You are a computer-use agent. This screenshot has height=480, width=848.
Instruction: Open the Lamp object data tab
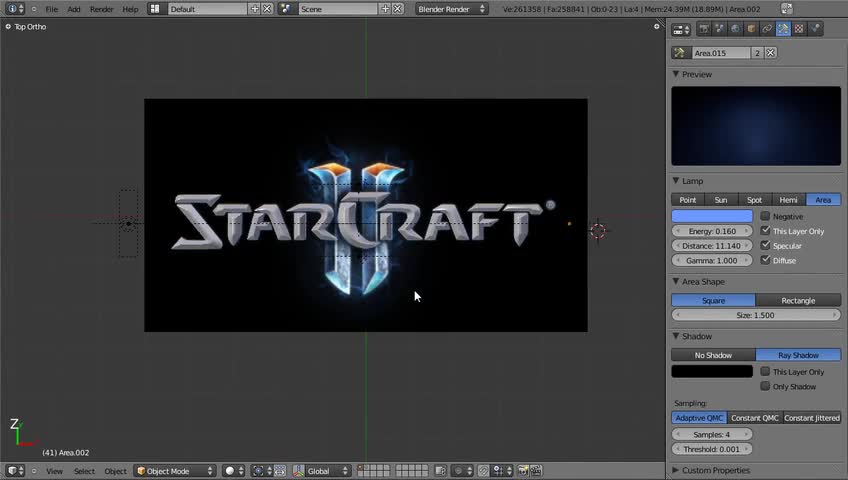click(x=783, y=29)
